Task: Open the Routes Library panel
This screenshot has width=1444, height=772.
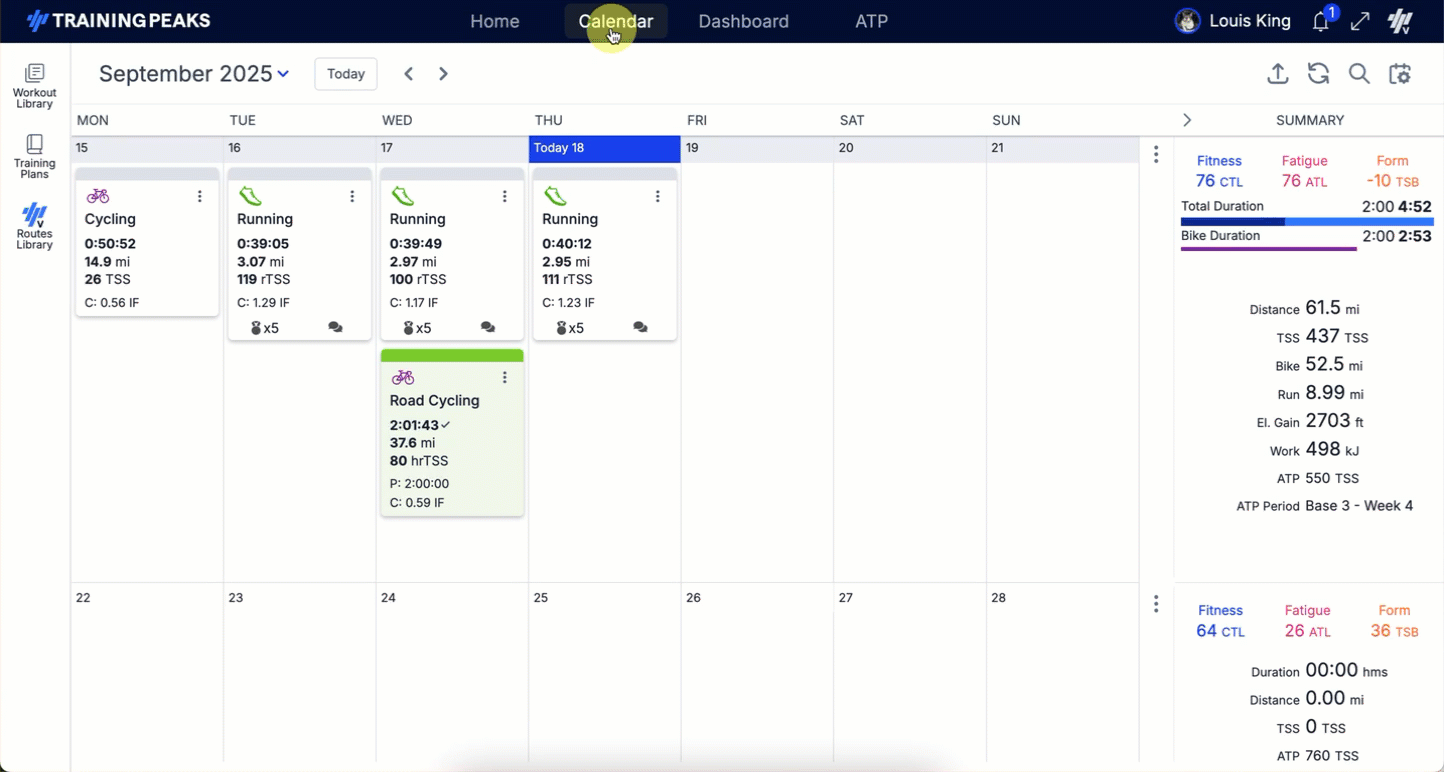Action: (x=34, y=227)
